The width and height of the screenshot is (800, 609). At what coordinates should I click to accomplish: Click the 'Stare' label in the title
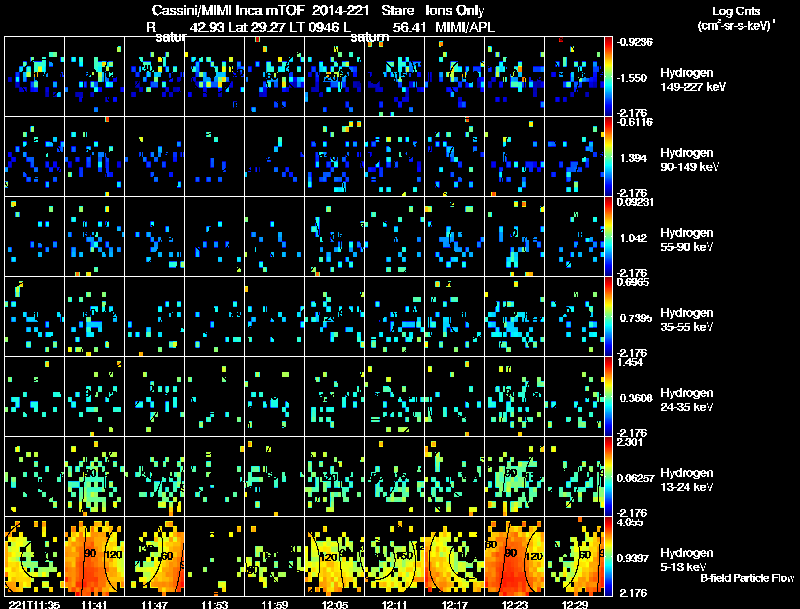coord(397,10)
